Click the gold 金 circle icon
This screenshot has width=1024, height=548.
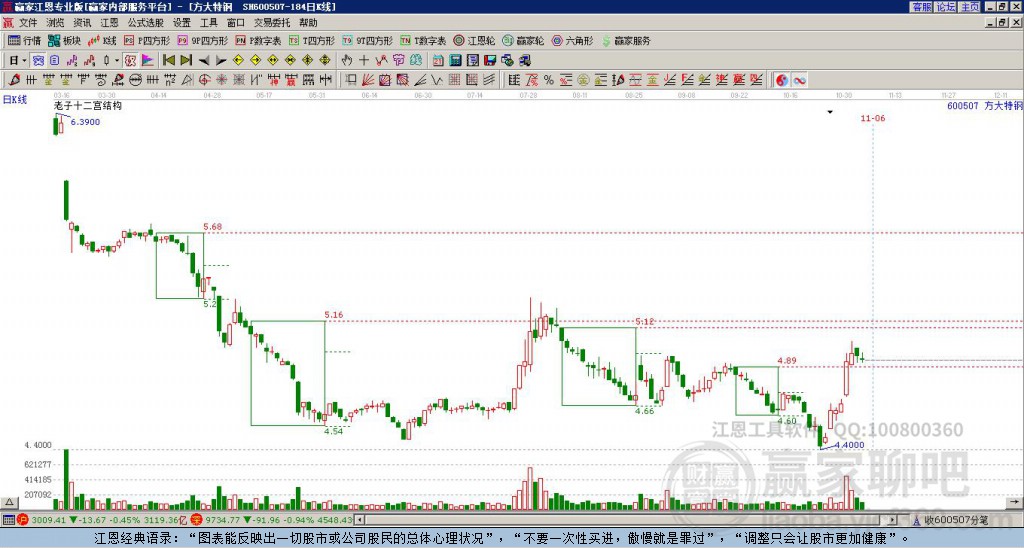(x=583, y=80)
